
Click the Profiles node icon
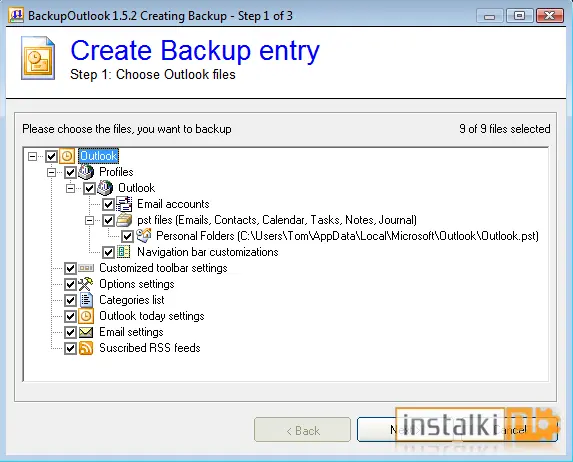click(x=86, y=172)
